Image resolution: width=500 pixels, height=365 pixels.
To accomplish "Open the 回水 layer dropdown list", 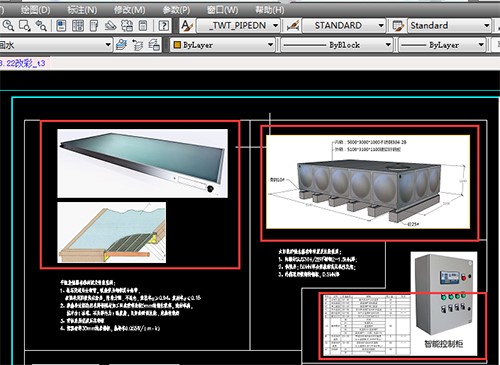I will [55, 45].
